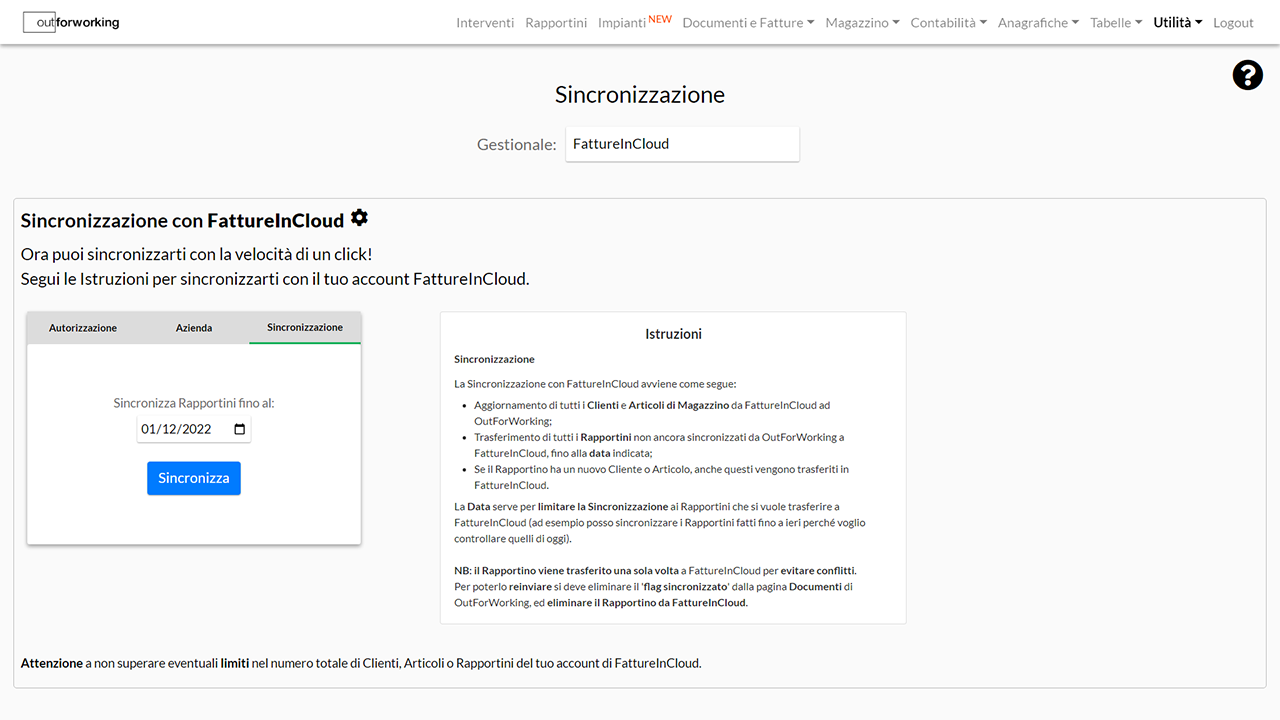Click the 'Sincronizza Rapportini fino al:' label

pyautogui.click(x=194, y=403)
